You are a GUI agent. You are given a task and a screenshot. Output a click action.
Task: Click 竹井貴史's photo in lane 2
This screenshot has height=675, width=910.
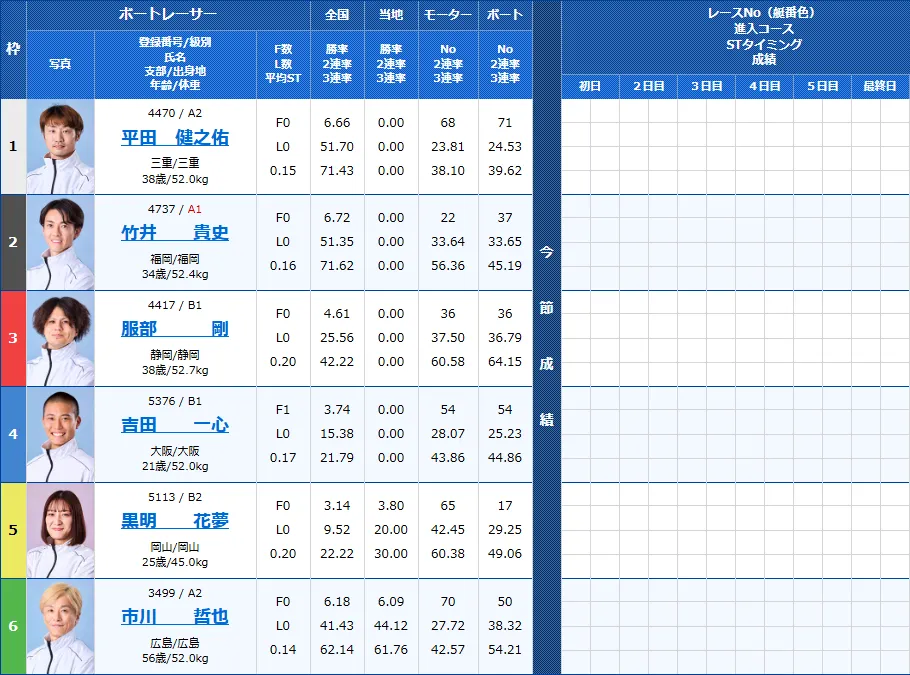click(x=59, y=241)
